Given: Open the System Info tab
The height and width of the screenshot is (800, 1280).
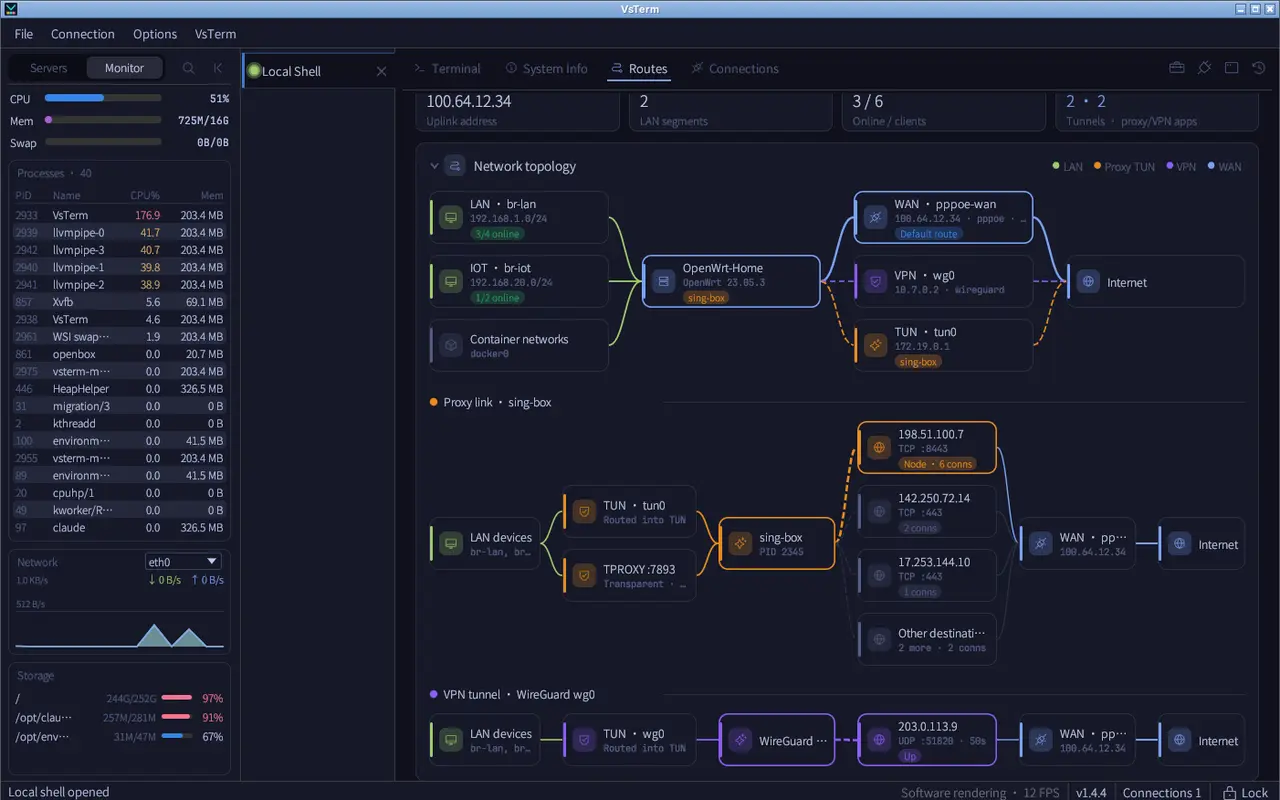Looking at the screenshot, I should coord(546,69).
